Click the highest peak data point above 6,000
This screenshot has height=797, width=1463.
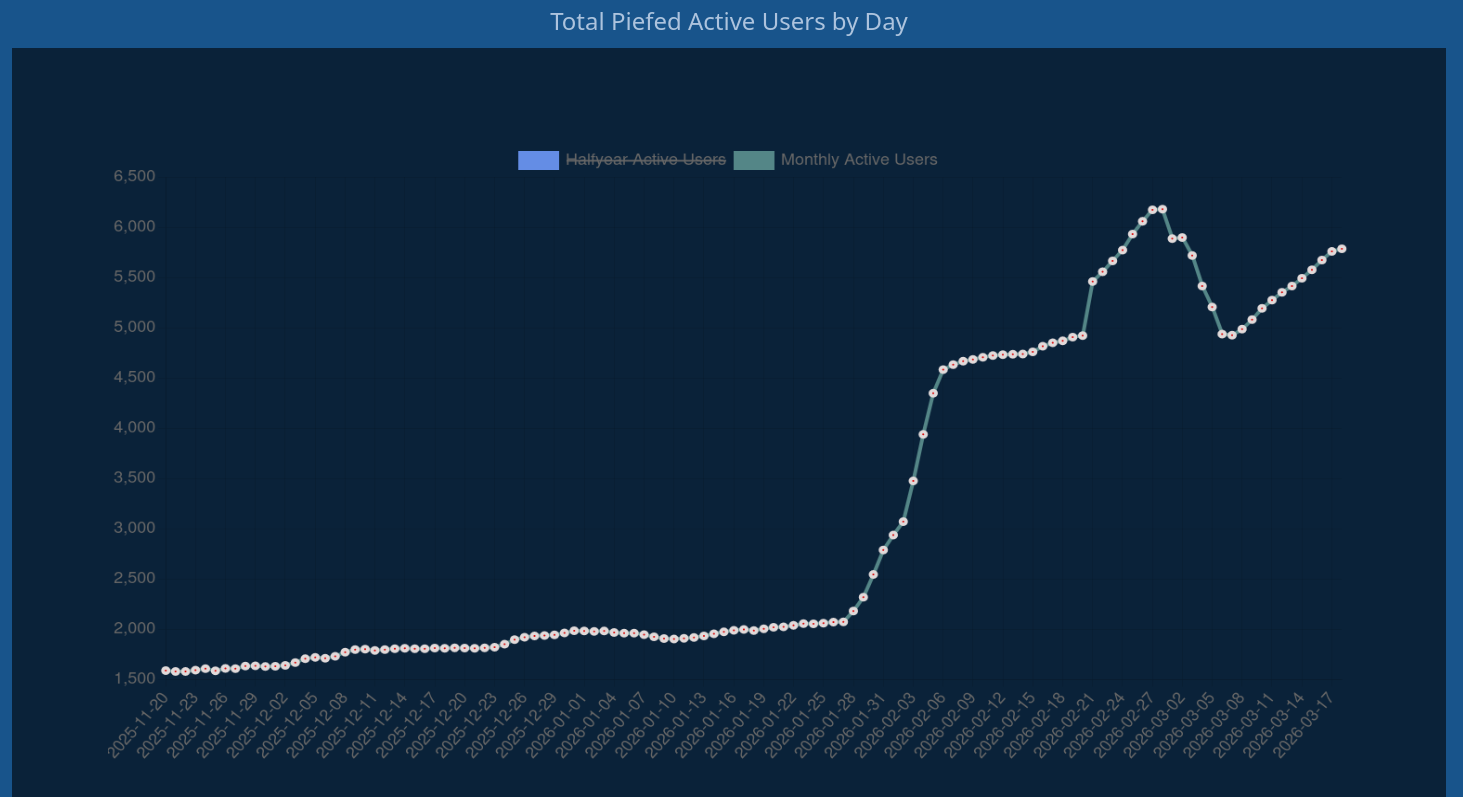(x=1162, y=209)
